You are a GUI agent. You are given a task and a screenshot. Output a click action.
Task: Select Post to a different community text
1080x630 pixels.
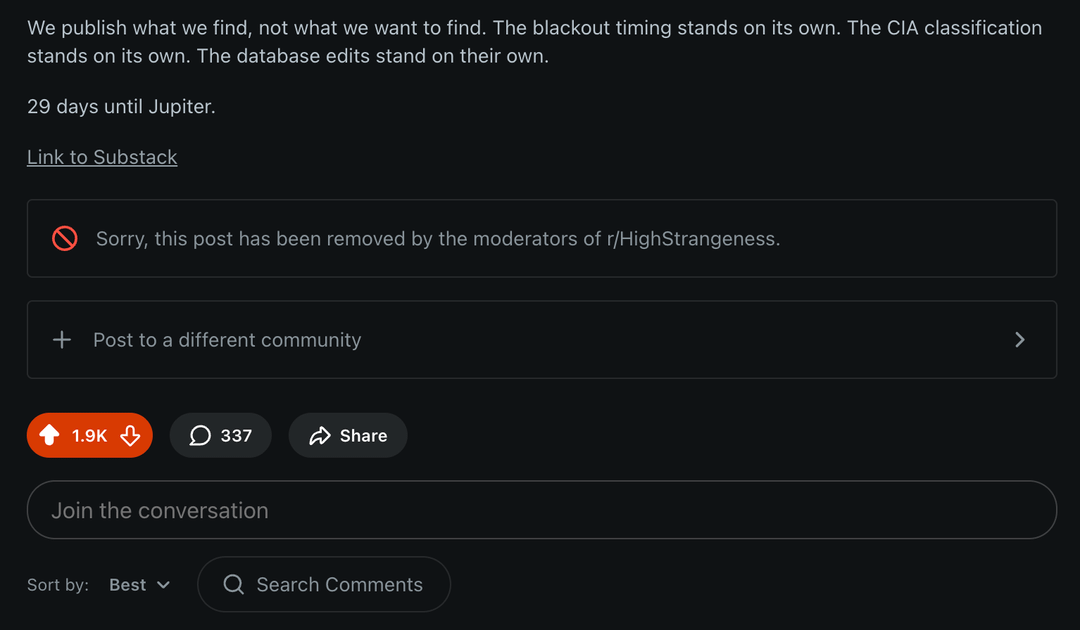(x=227, y=340)
